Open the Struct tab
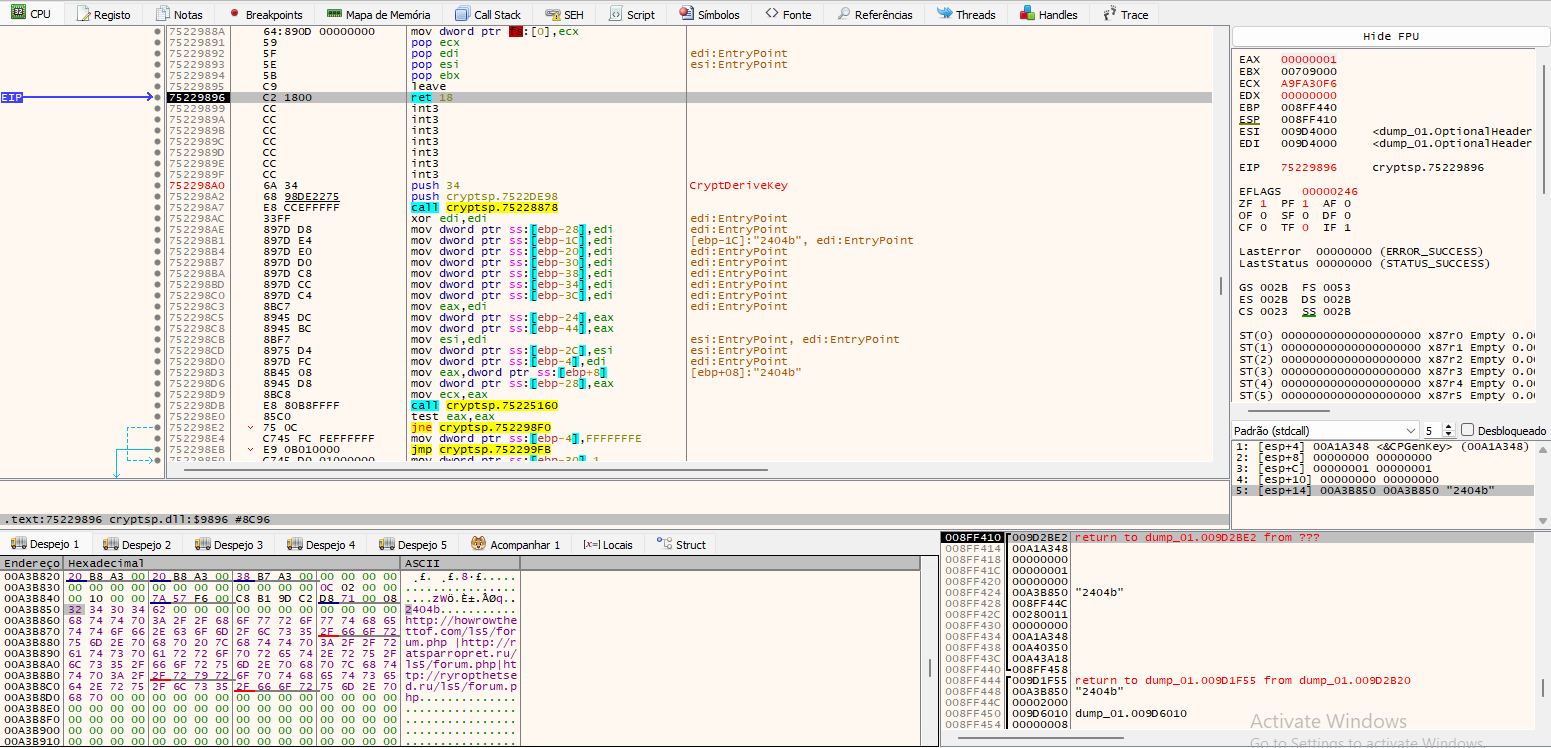Image resolution: width=1551 pixels, height=748 pixels. [681, 544]
